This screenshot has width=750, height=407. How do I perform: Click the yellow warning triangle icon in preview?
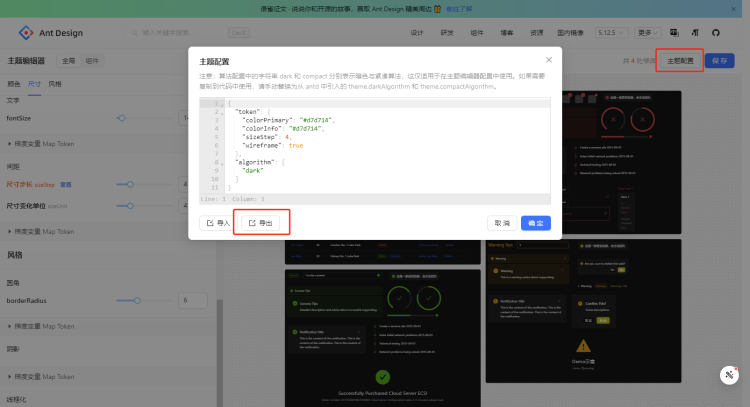tap(583, 345)
